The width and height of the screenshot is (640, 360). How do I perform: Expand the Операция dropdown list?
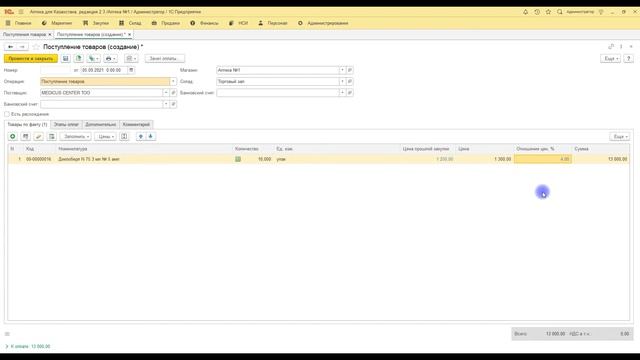[173, 82]
